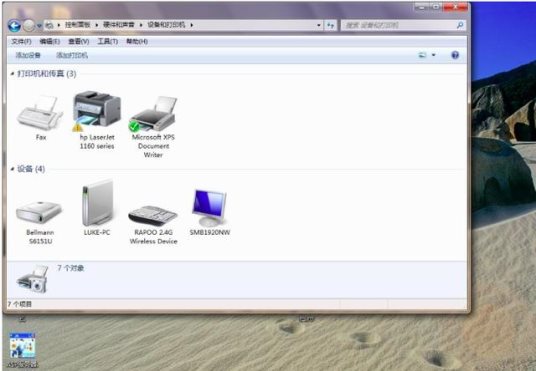536x371 pixels.
Task: Open the help question mark icon
Action: [455, 55]
